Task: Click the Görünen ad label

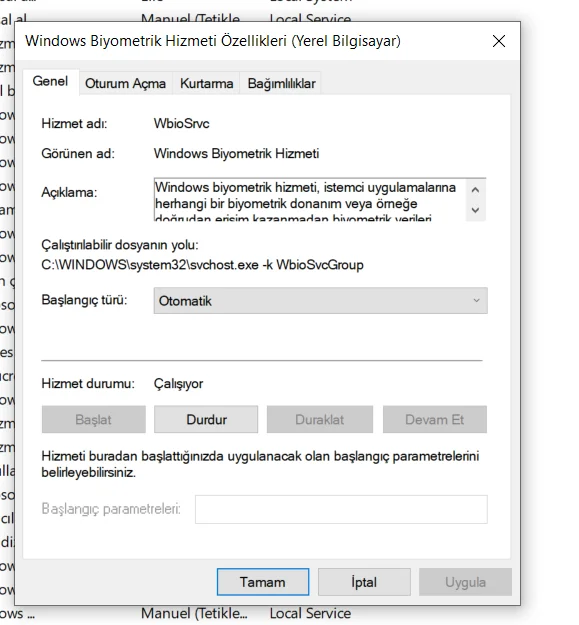Action: [x=78, y=154]
